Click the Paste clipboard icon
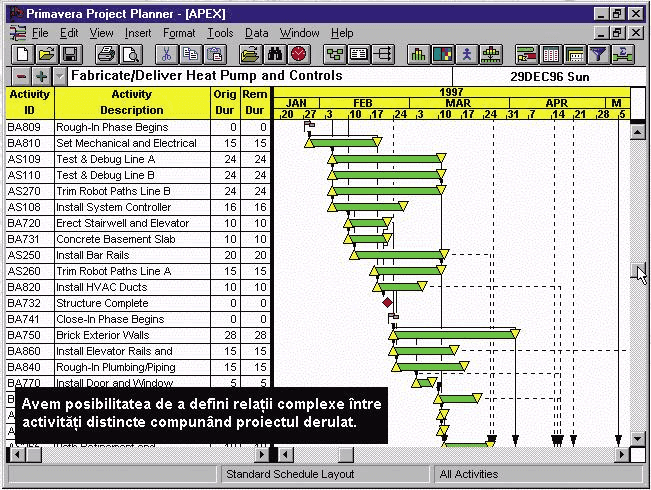Image resolution: width=651 pixels, height=490 pixels. tap(215, 54)
